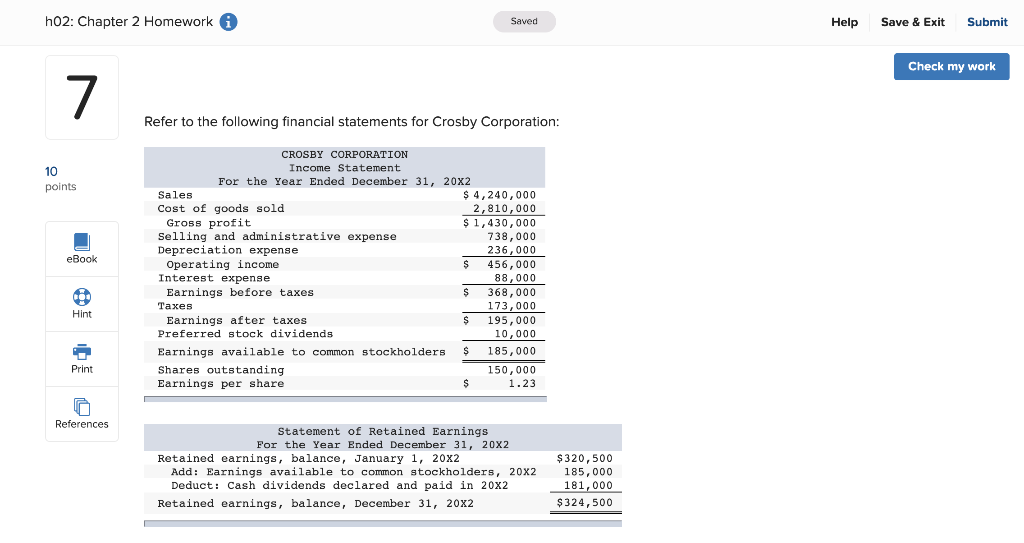Click the Submit link
1024x543 pixels.
tap(987, 22)
